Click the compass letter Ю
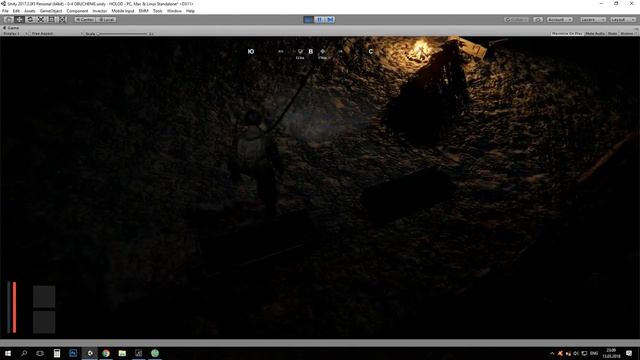The height and width of the screenshot is (360, 640). pyautogui.click(x=251, y=51)
